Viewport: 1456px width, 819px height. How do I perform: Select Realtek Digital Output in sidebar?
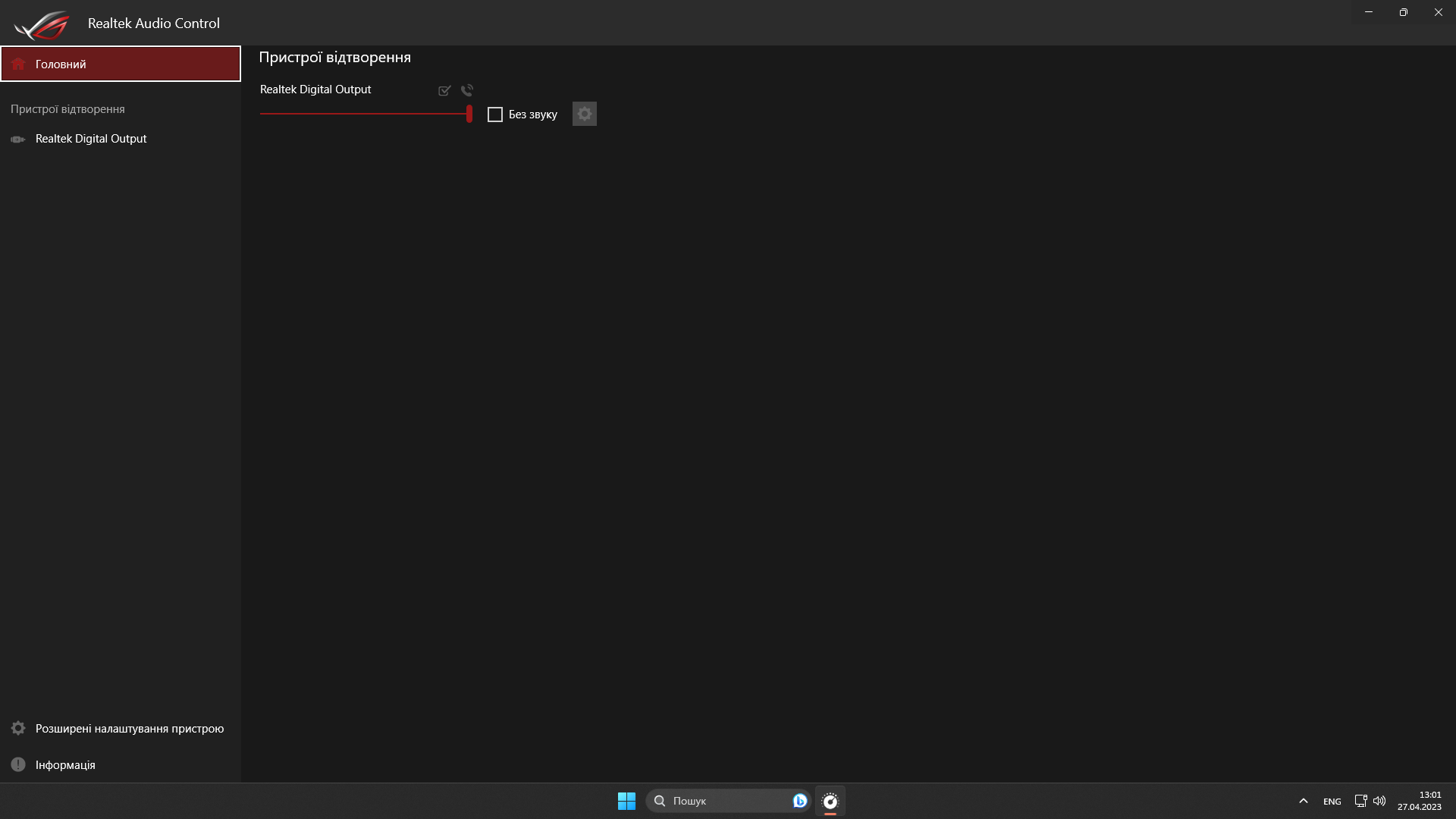(121, 139)
